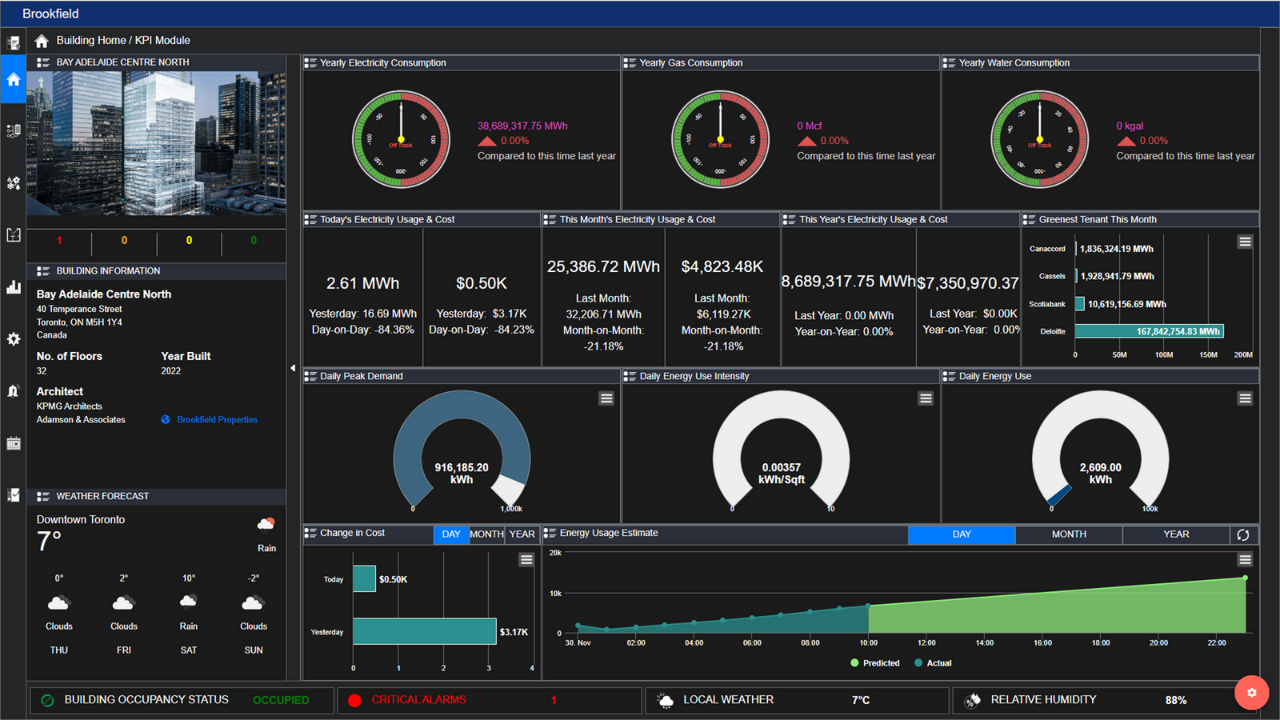Screen dimensions: 1280x720
Task: Select YEAR tab in Change in Cost
Action: coord(522,534)
